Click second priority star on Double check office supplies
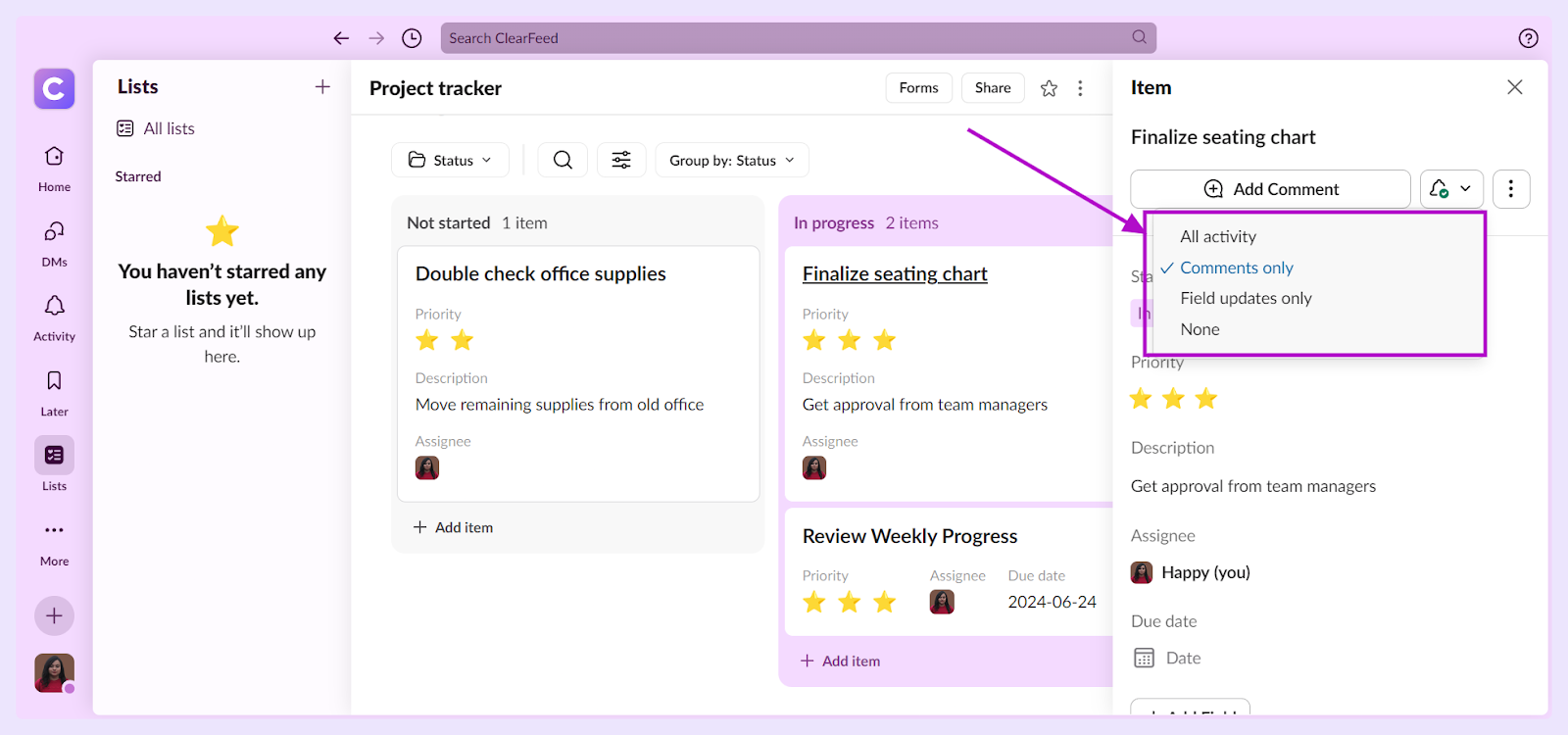Image resolution: width=1568 pixels, height=735 pixels. (x=462, y=340)
